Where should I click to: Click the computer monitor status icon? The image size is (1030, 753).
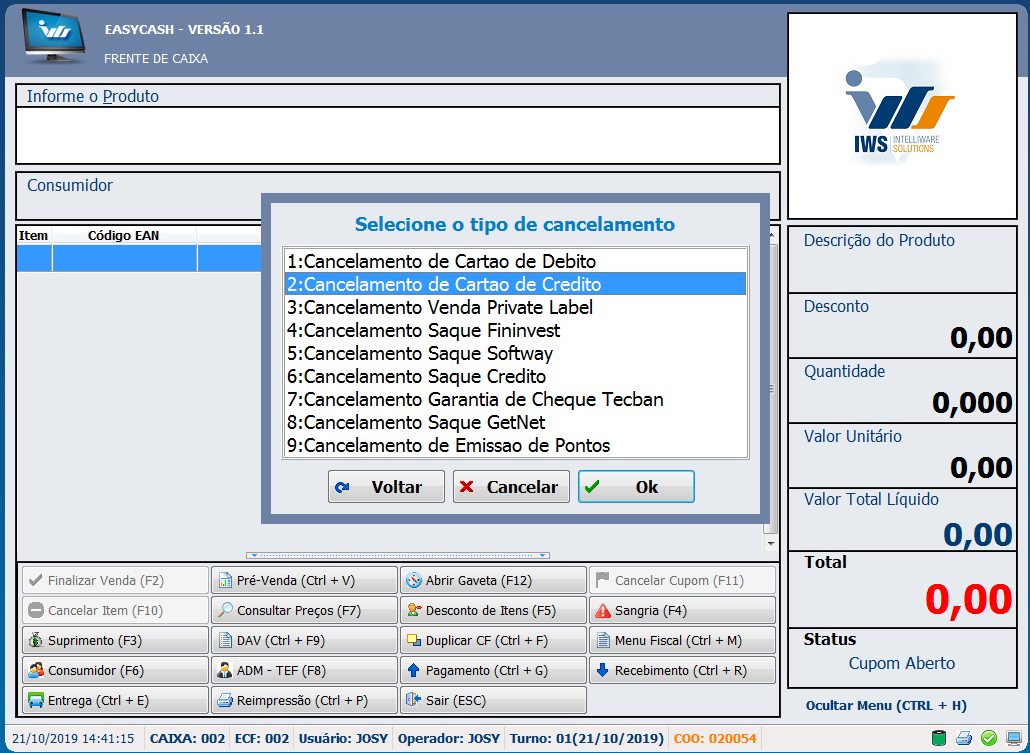(1013, 739)
